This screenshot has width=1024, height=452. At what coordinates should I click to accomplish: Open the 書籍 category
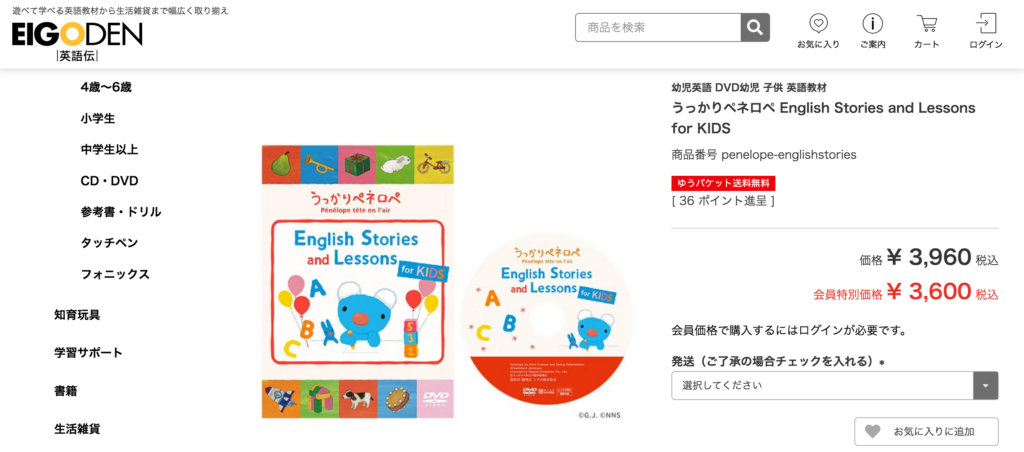pos(66,391)
